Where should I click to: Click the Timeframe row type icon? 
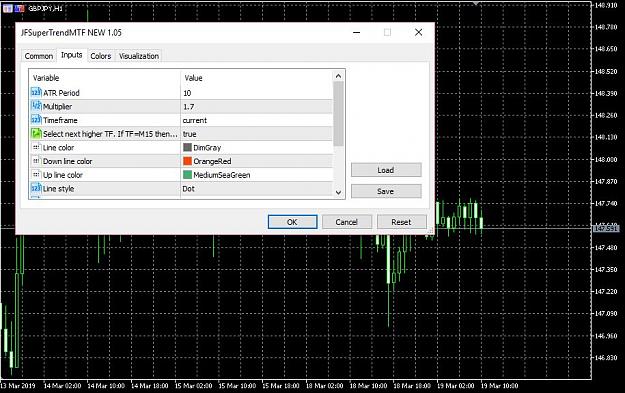tap(36, 120)
